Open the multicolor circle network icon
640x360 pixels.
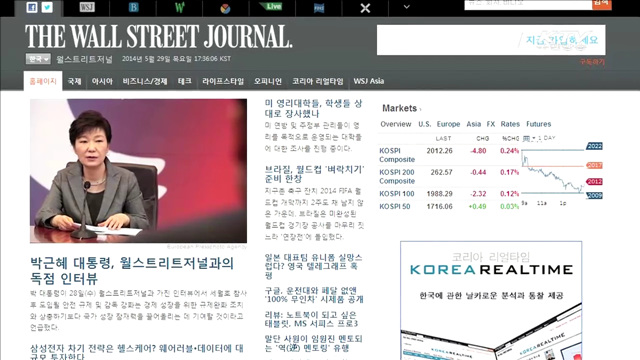pos(225,8)
